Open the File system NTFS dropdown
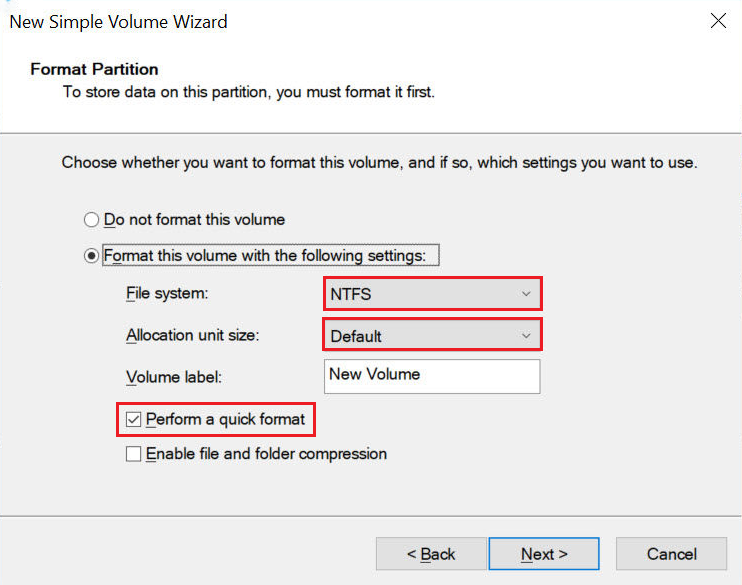Viewport: 742px width, 585px height. pos(431,294)
